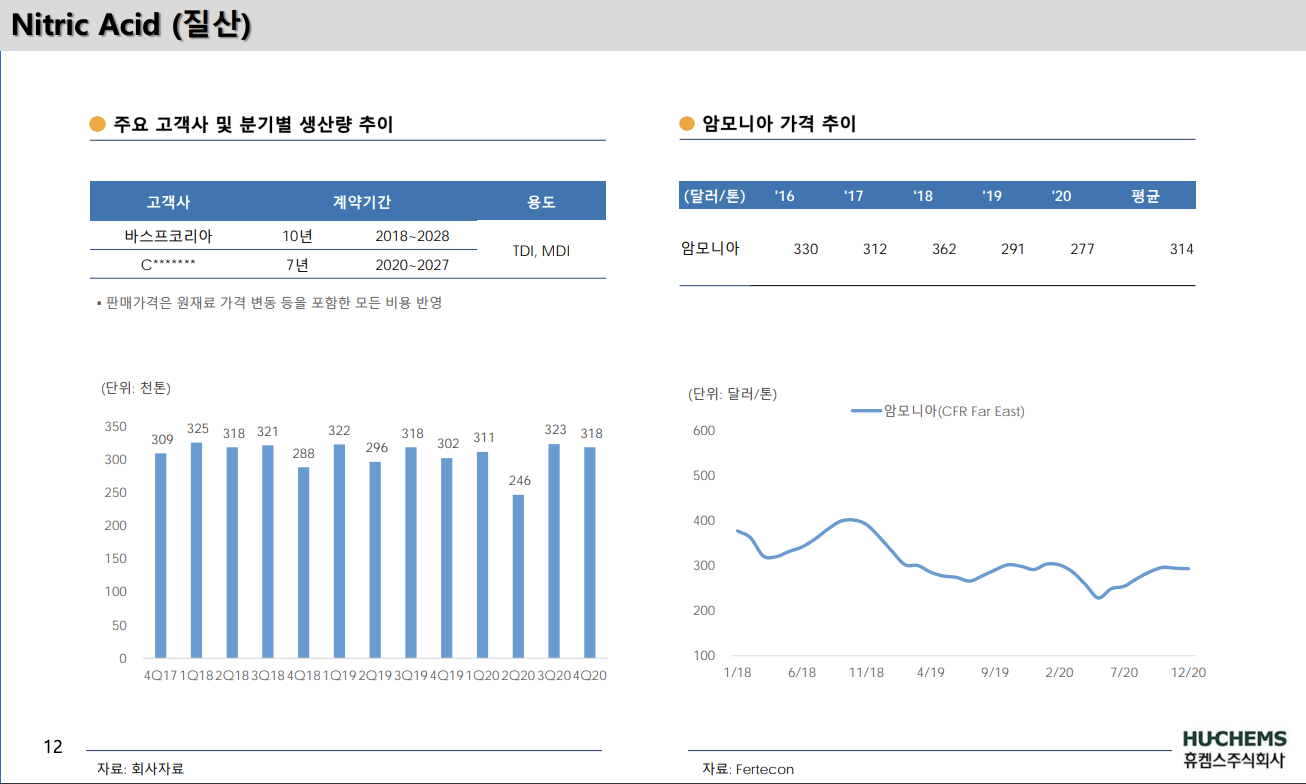Viewport: 1306px width, 784px height.
Task: Select the bar value label 323
Action: pyautogui.click(x=555, y=430)
